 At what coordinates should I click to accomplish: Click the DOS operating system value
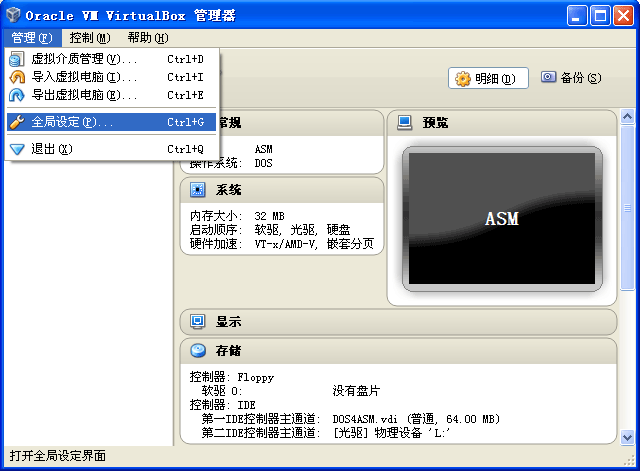click(x=263, y=163)
